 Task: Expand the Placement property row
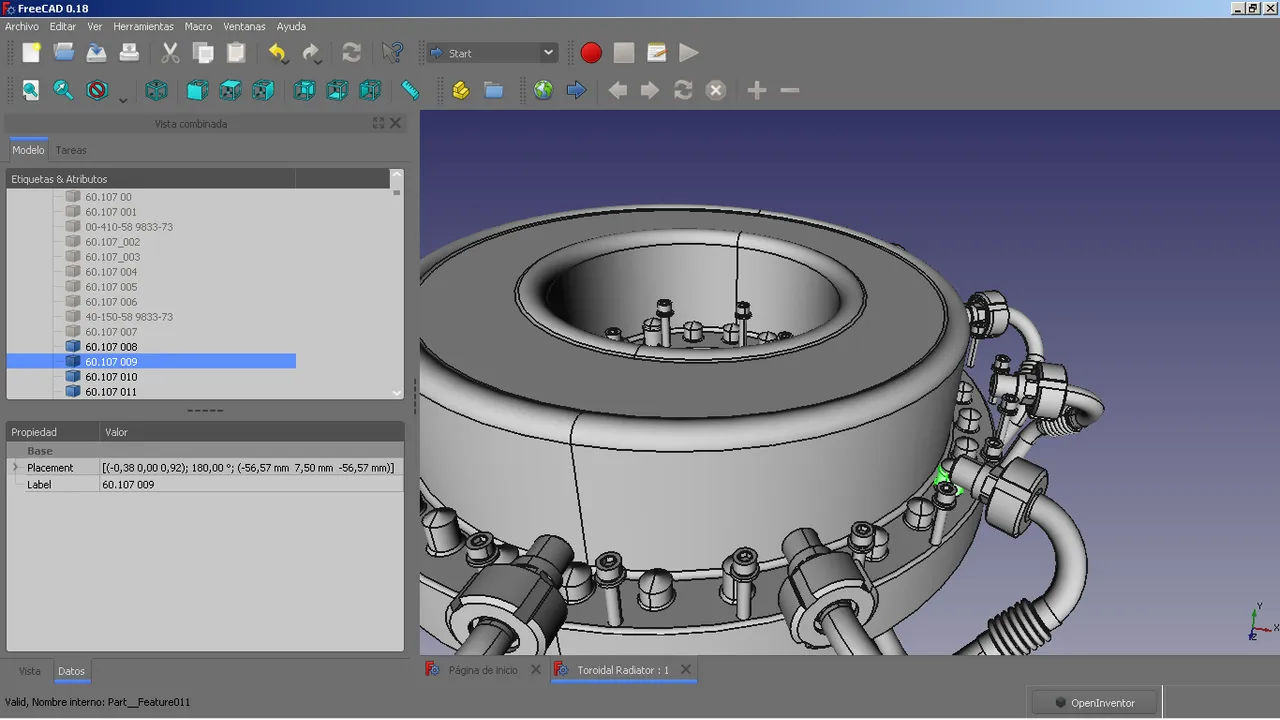15,467
